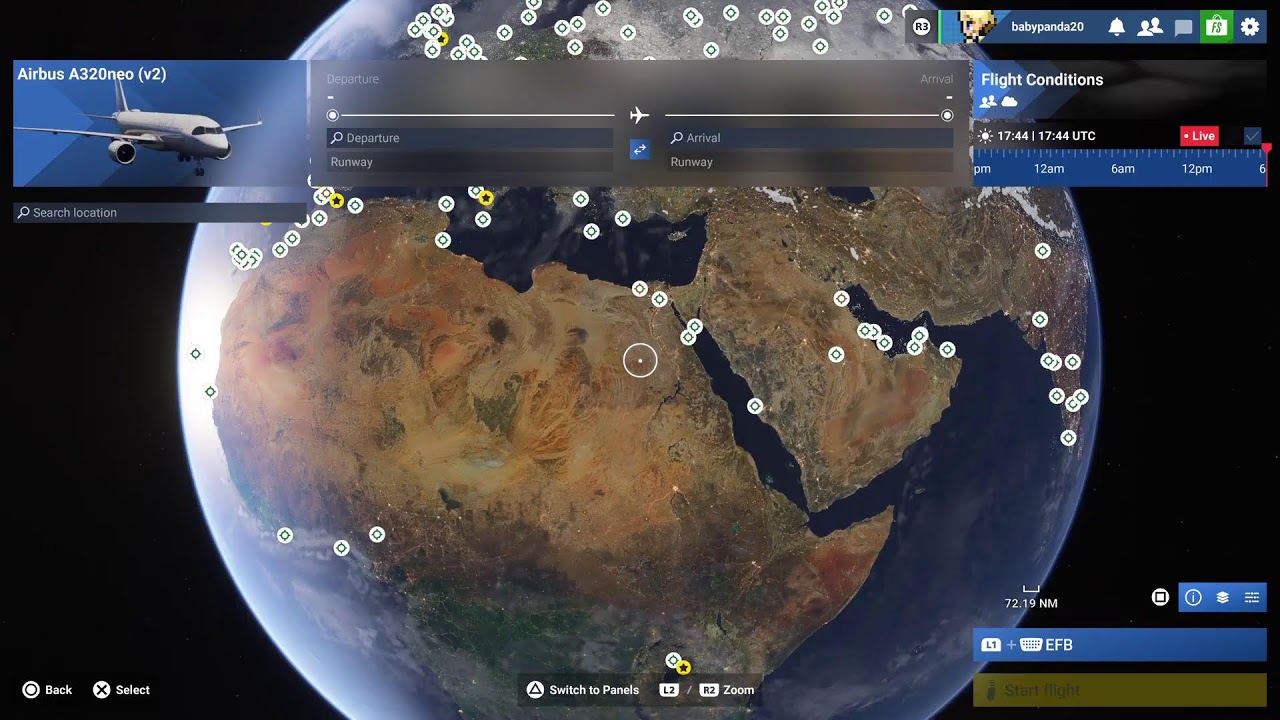Select the lone airport marker in Red Sea
Viewport: 1280px width, 720px height.
coord(755,406)
